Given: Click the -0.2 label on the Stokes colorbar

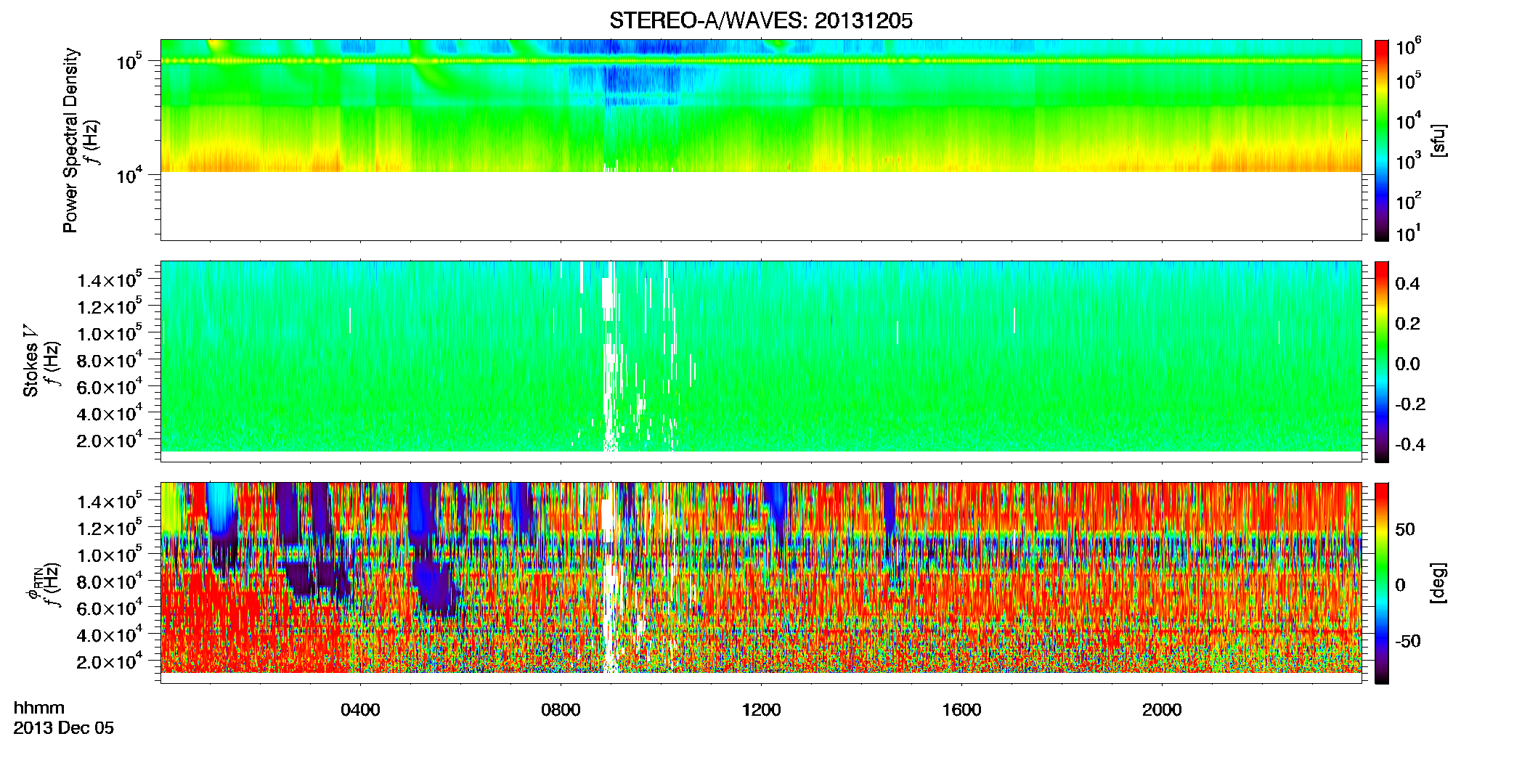Looking at the screenshot, I should pos(1410,404).
